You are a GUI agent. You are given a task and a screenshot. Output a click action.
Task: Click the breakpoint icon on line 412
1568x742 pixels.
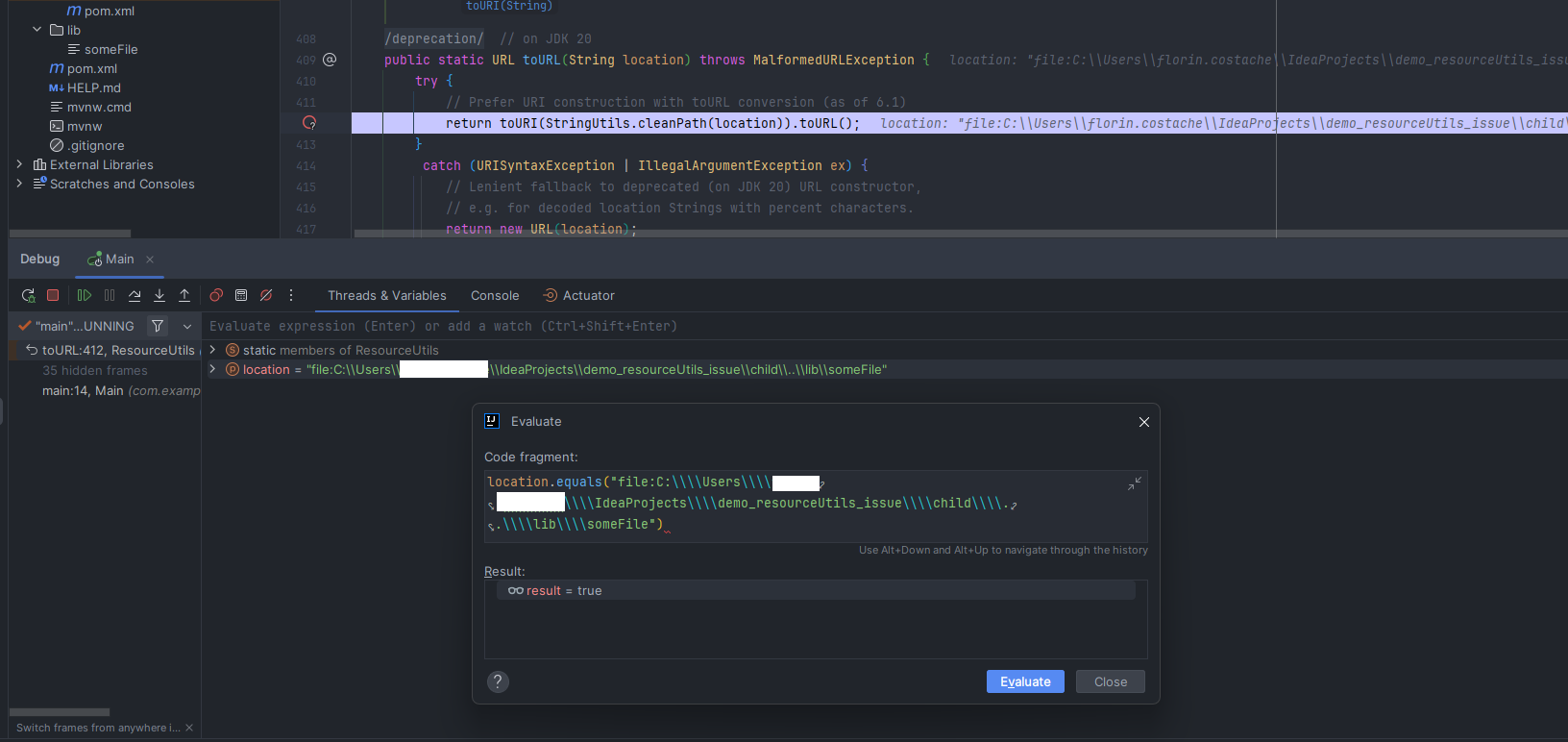(309, 123)
